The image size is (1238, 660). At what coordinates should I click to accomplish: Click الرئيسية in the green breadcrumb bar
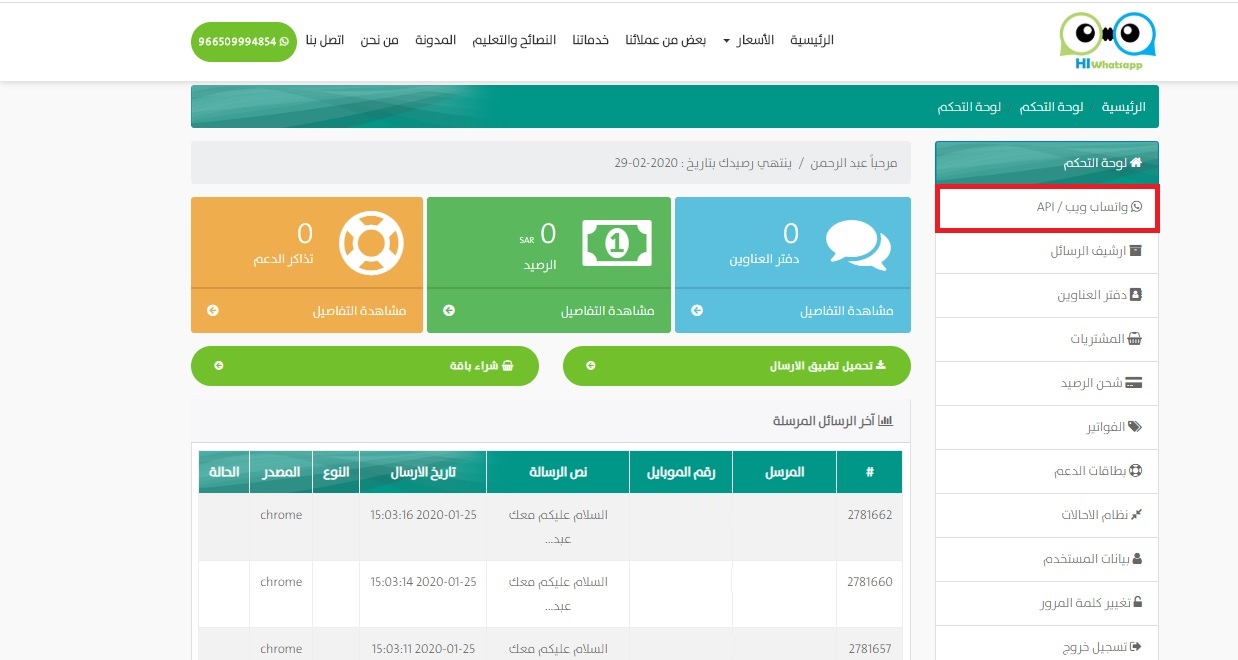(x=1123, y=107)
